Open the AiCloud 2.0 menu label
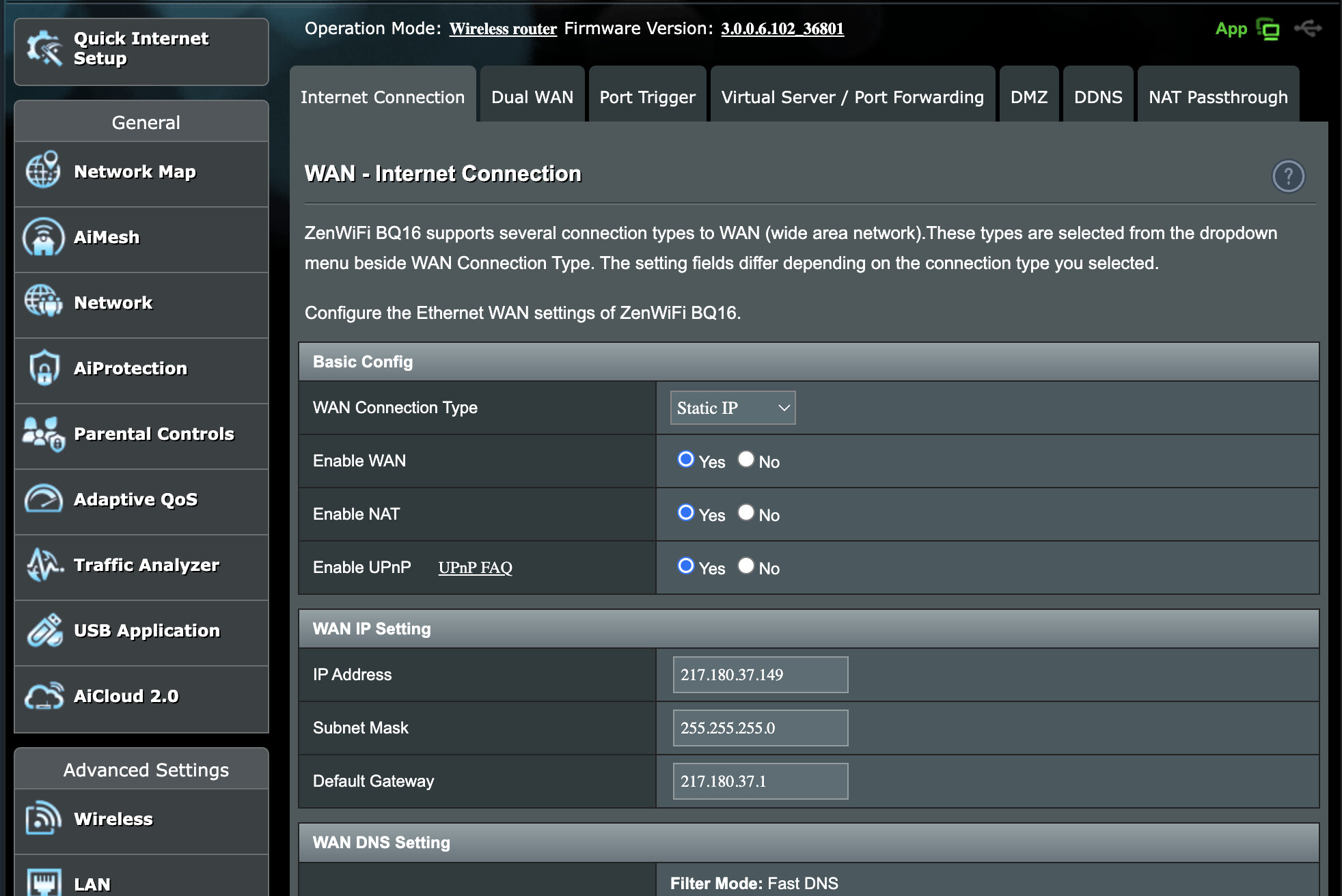 [x=126, y=696]
